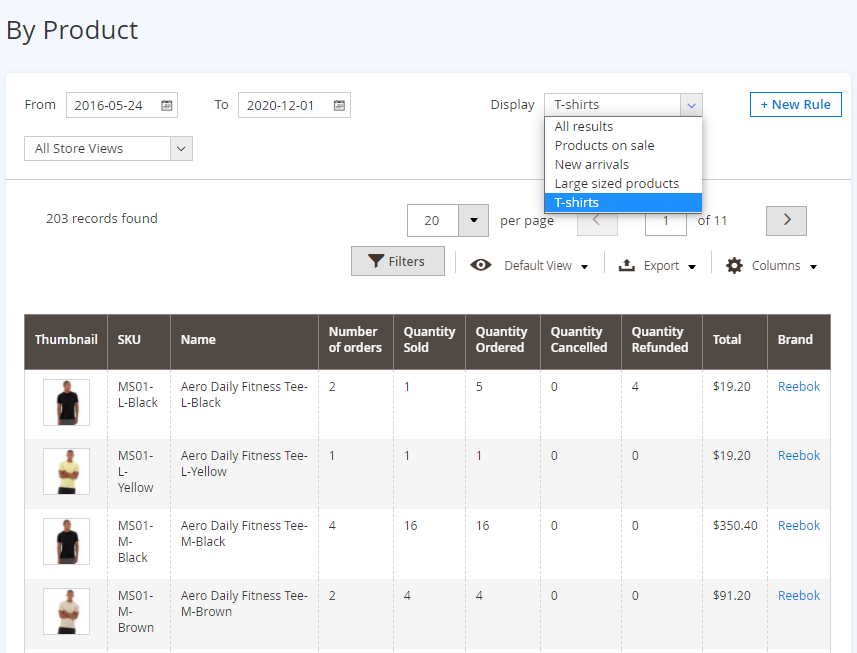Click the funnel Filters button
Image resolution: width=857 pixels, height=653 pixels.
coord(397,261)
